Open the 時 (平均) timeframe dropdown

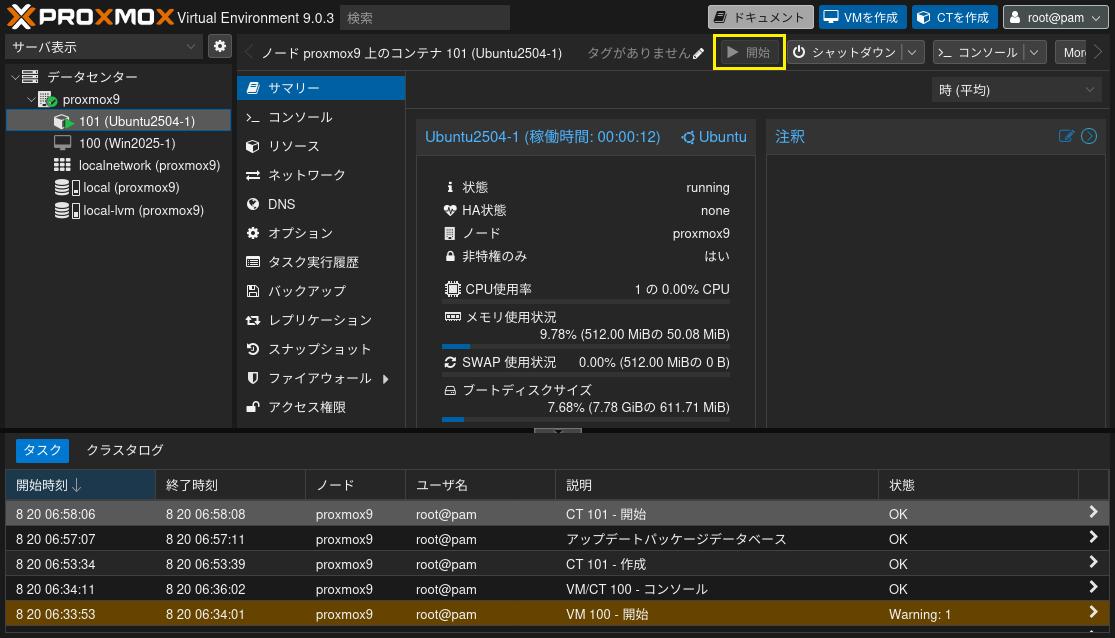click(x=1017, y=90)
